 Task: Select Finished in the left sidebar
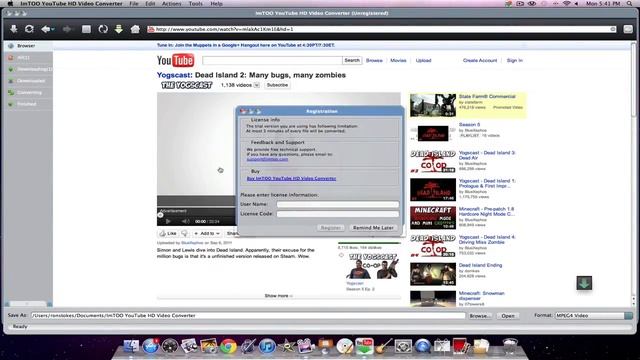tap(28, 104)
